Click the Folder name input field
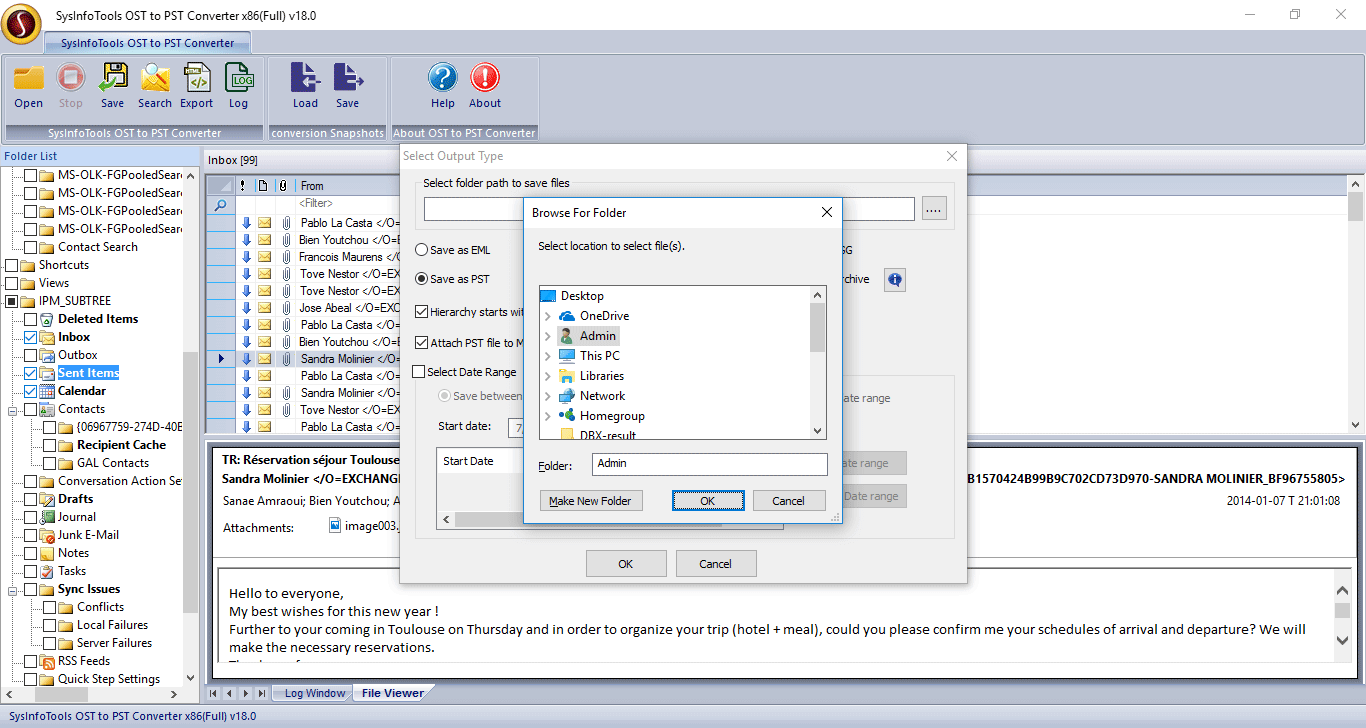This screenshot has width=1366, height=728. pos(710,464)
